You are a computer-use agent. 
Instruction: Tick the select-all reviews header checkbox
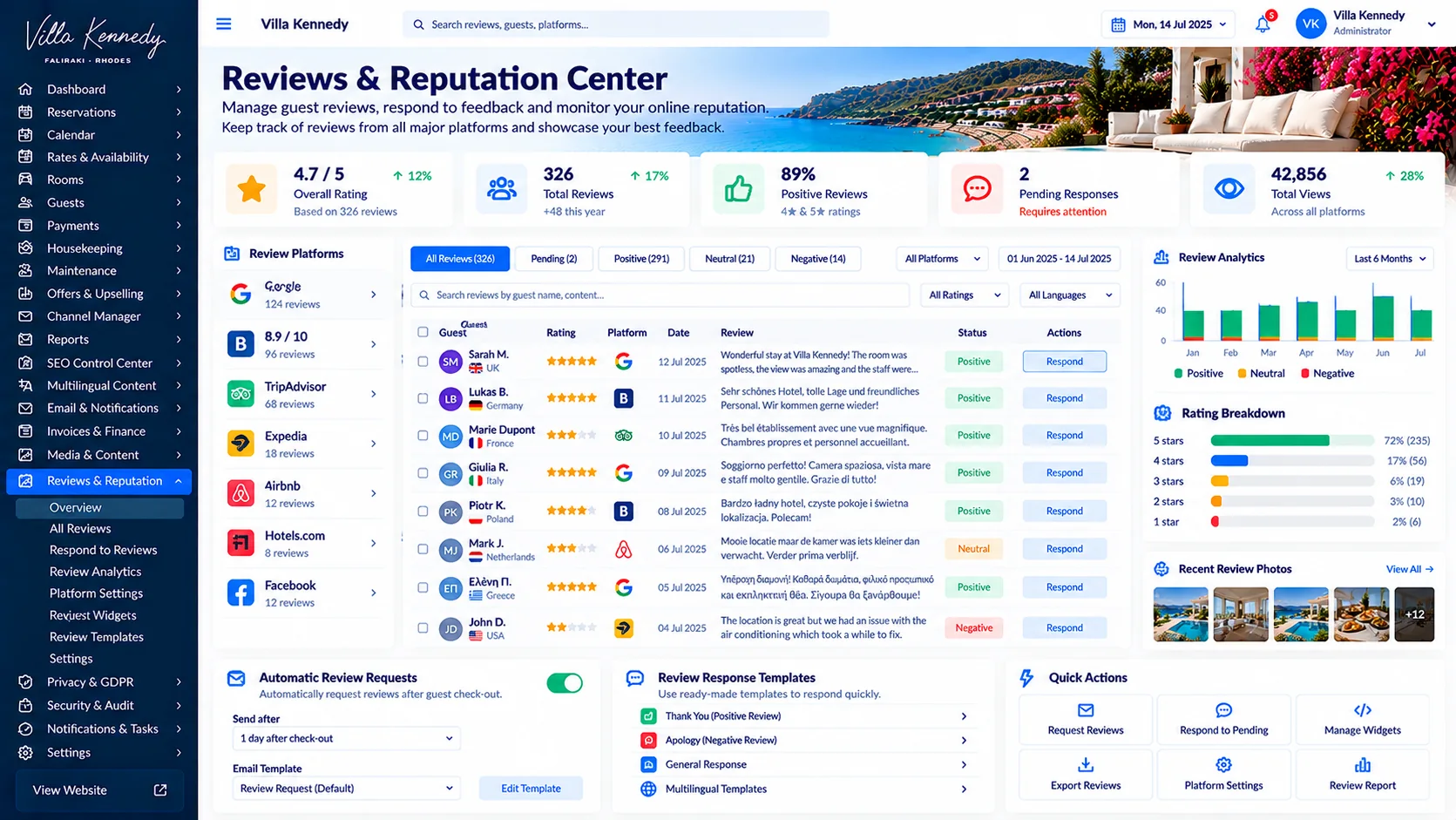[x=423, y=332]
